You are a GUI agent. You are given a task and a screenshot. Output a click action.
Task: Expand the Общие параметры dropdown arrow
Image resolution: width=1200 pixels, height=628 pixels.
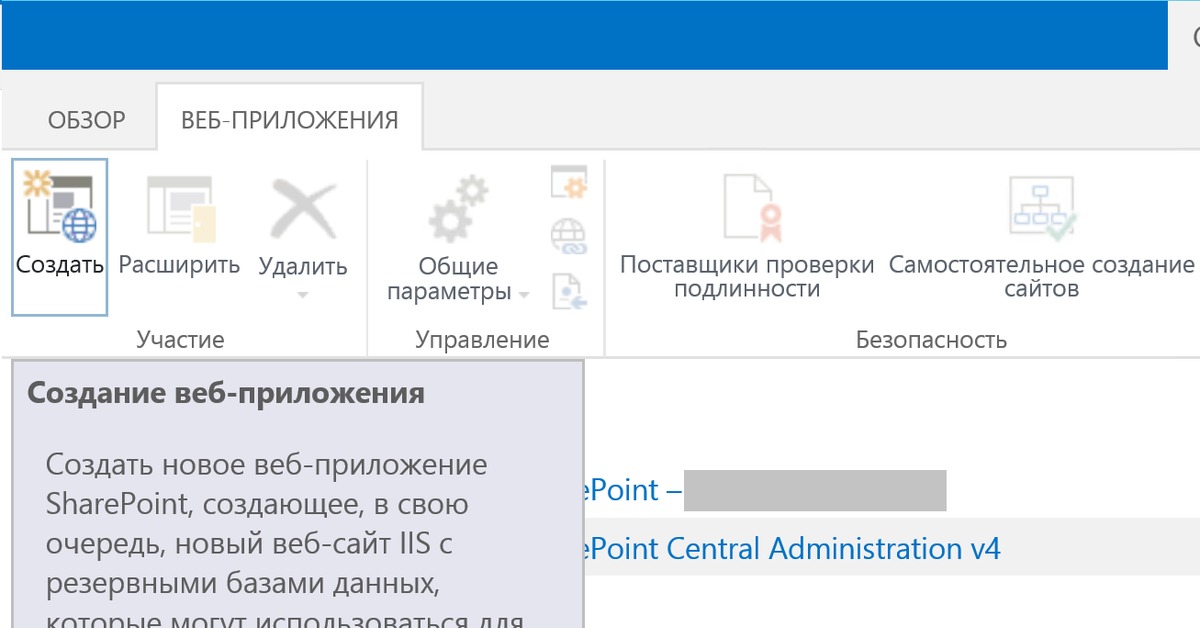[524, 294]
